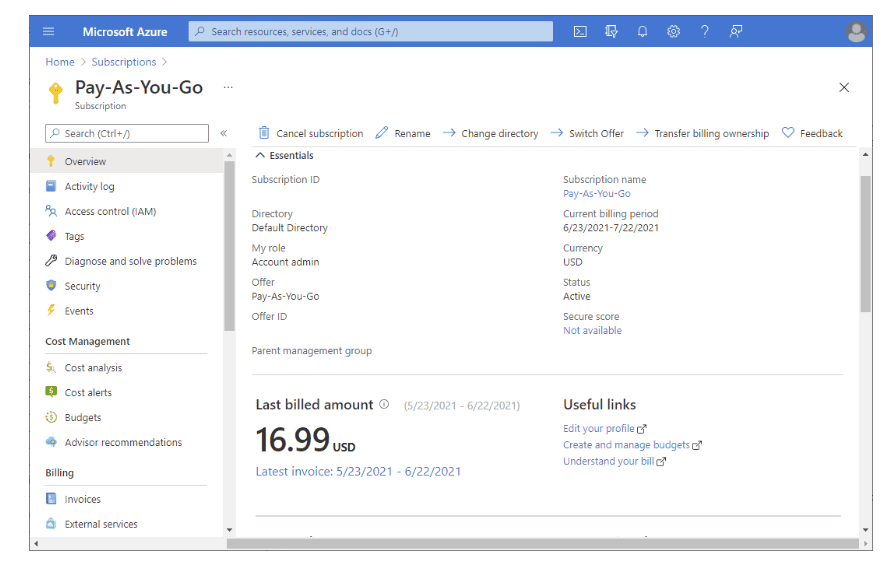
Task: Click the Pay-As-You-Go subscription name link
Action: point(597,193)
